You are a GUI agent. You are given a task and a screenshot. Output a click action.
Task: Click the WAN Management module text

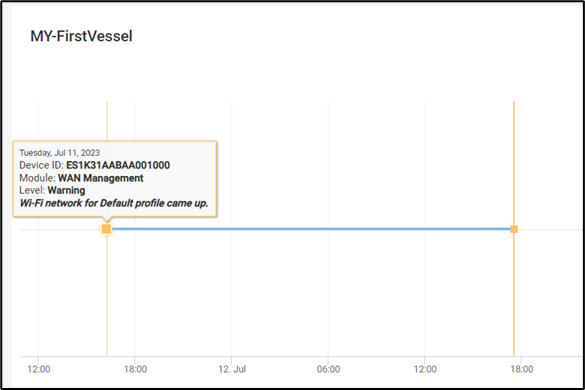[x=101, y=178]
